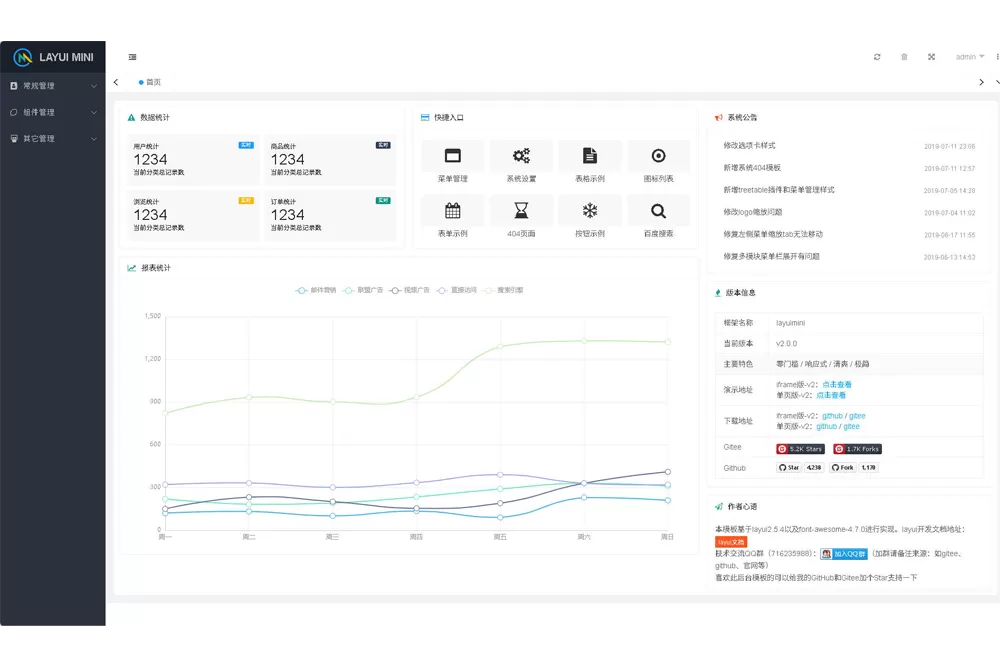Toggle the 联盟广告 legend series

point(364,290)
